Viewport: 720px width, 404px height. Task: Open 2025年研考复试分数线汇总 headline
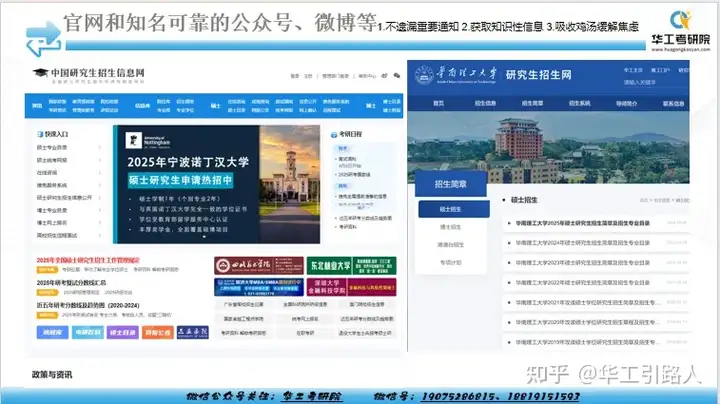tap(71, 283)
